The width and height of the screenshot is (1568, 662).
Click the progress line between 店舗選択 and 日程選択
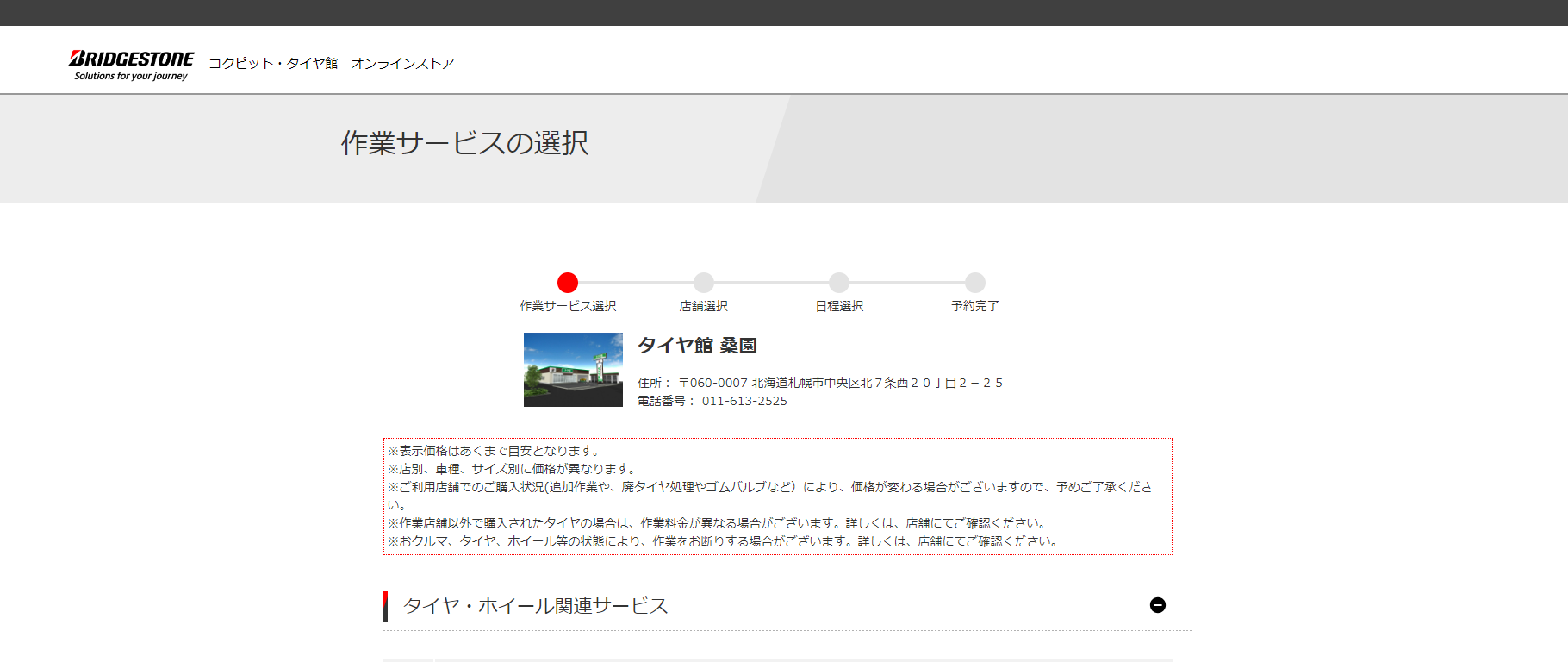click(771, 283)
